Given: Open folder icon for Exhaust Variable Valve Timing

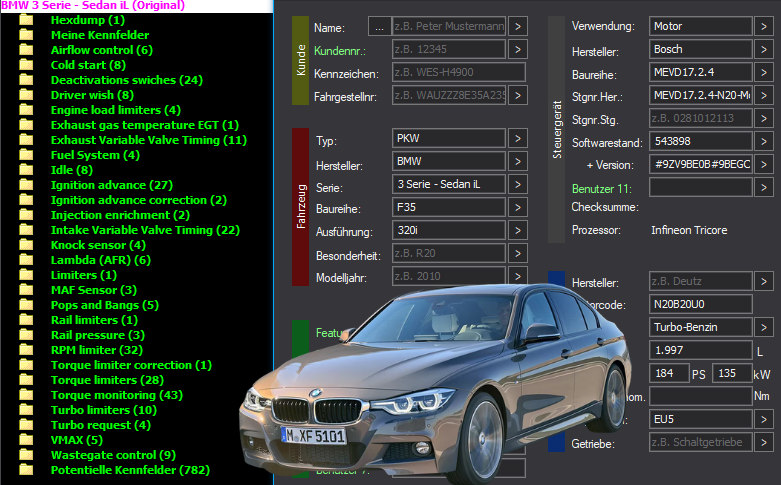Looking at the screenshot, I should tap(26, 140).
